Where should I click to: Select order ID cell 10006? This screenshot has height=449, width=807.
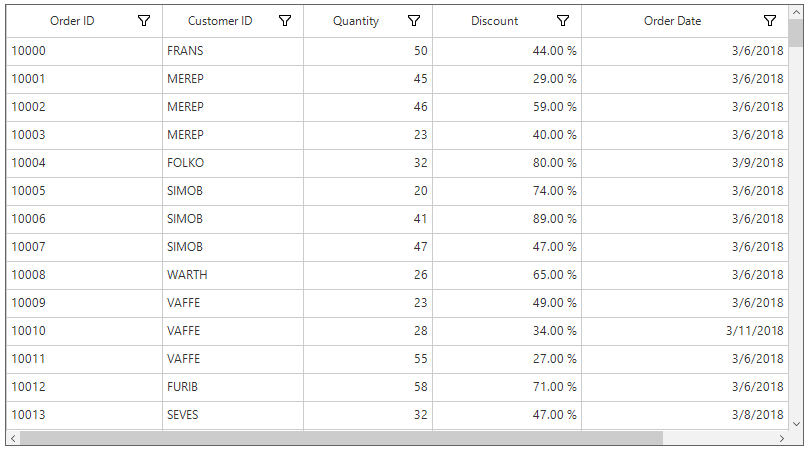point(84,219)
